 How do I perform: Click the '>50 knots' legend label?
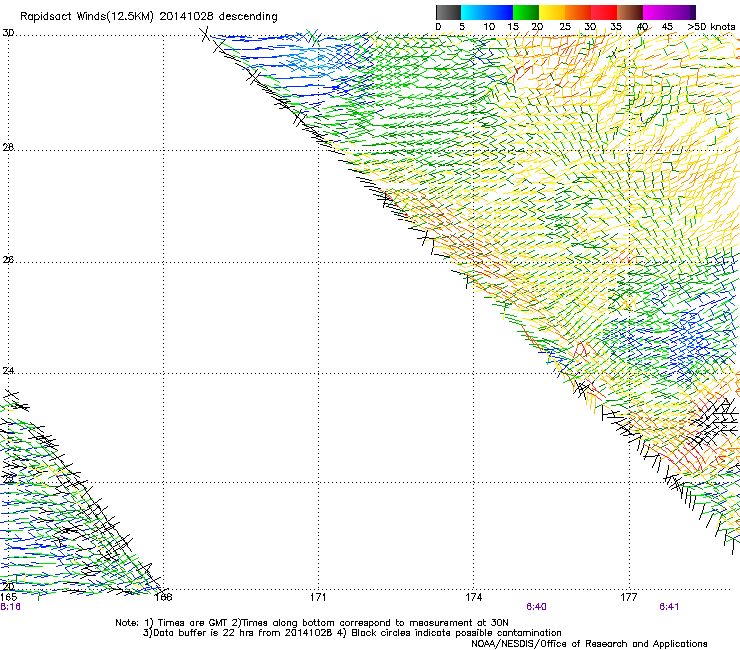711,27
